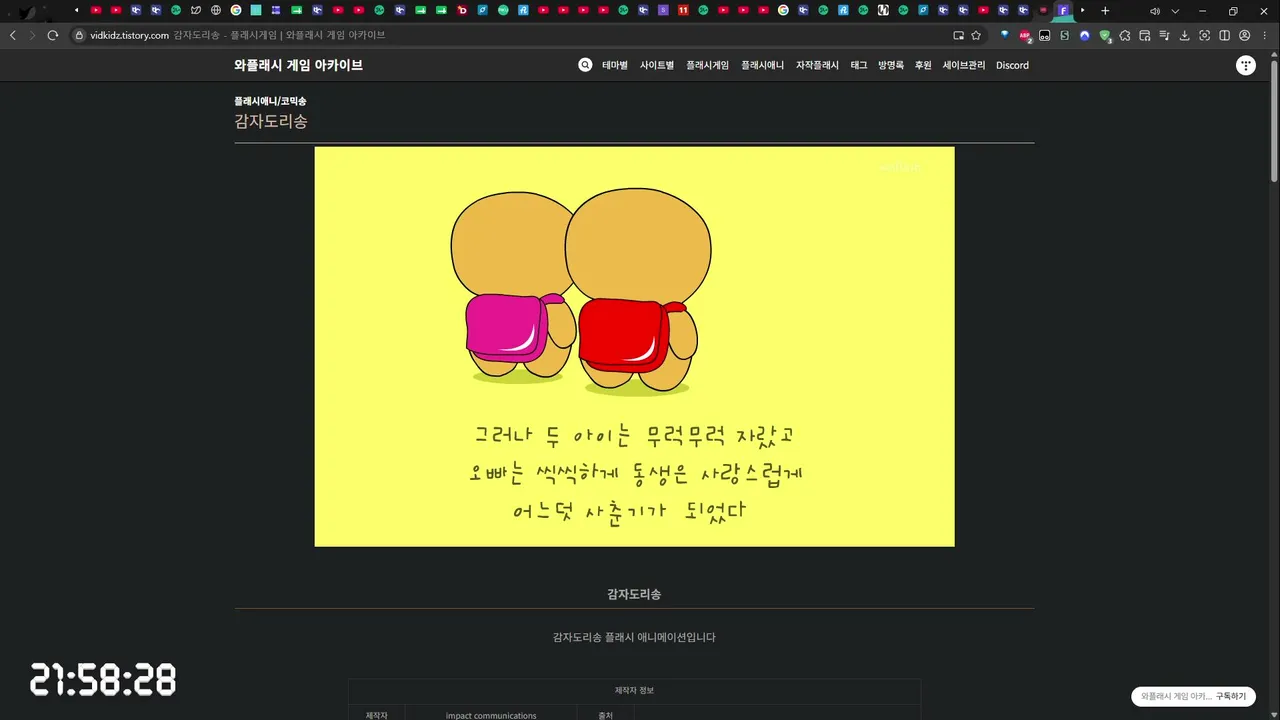
Task: Open the 세이브관리 link
Action: click(x=964, y=65)
